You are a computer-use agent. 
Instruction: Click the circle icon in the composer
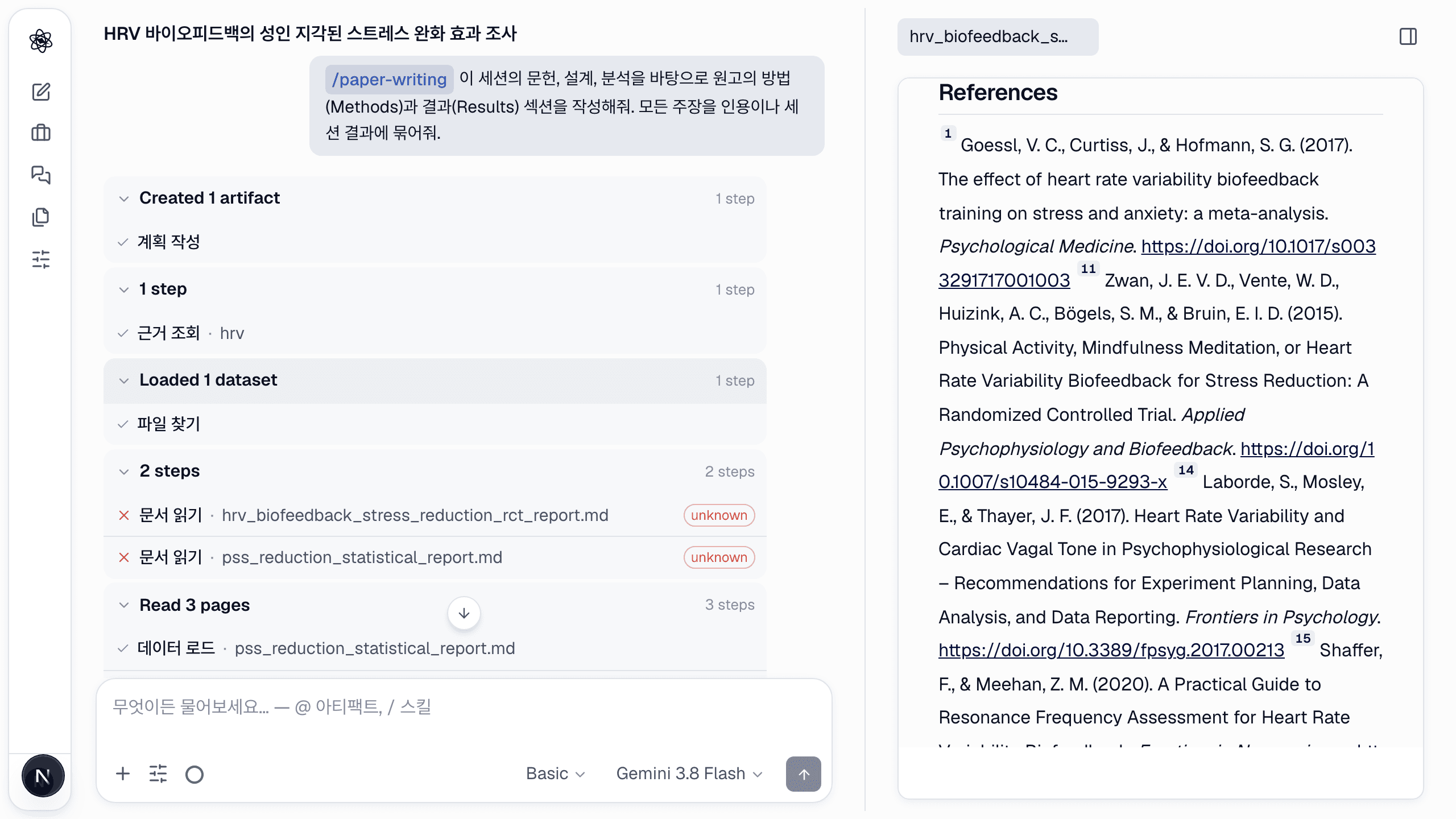click(x=195, y=774)
